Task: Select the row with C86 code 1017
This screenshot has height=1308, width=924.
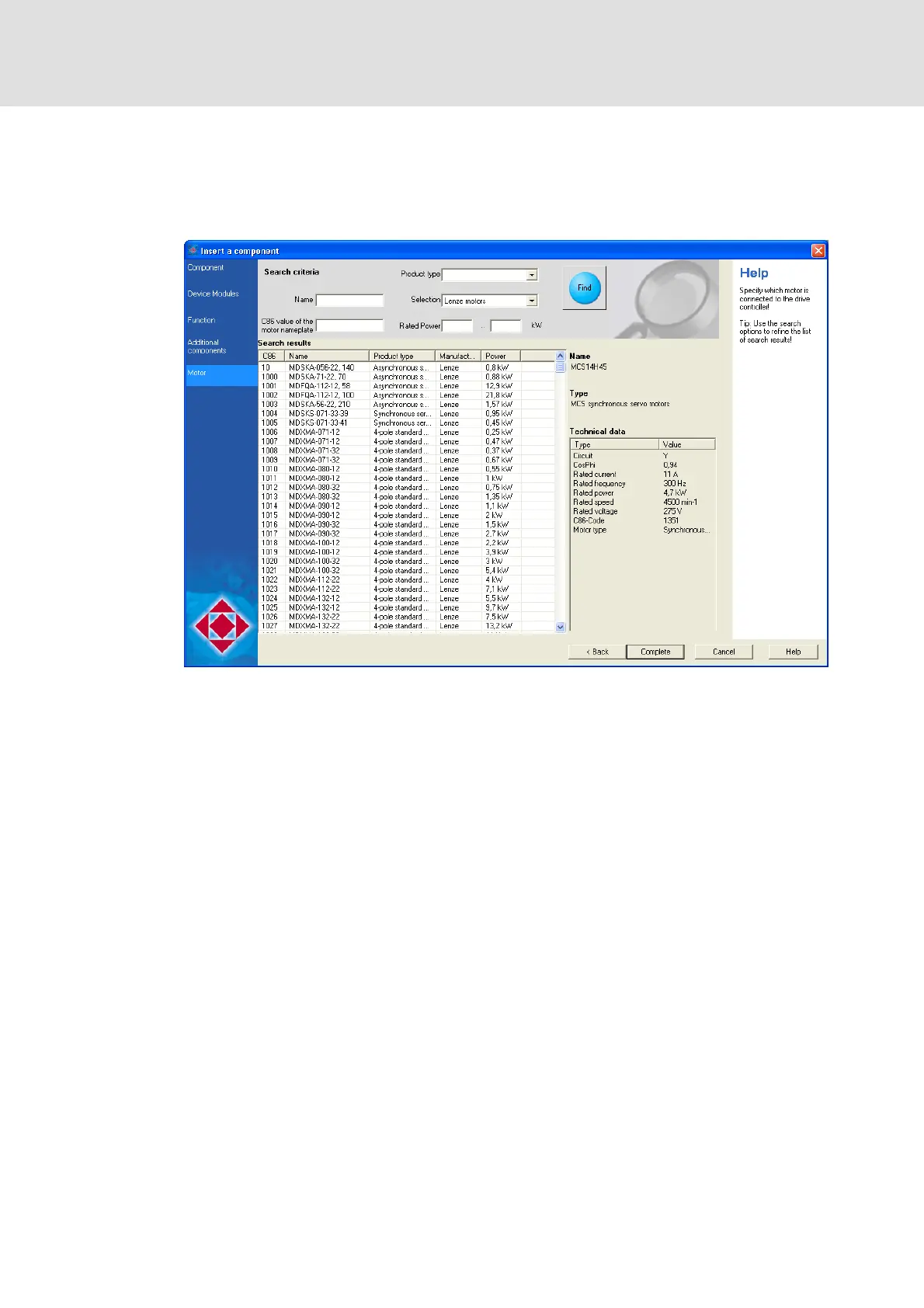Action: (407, 534)
